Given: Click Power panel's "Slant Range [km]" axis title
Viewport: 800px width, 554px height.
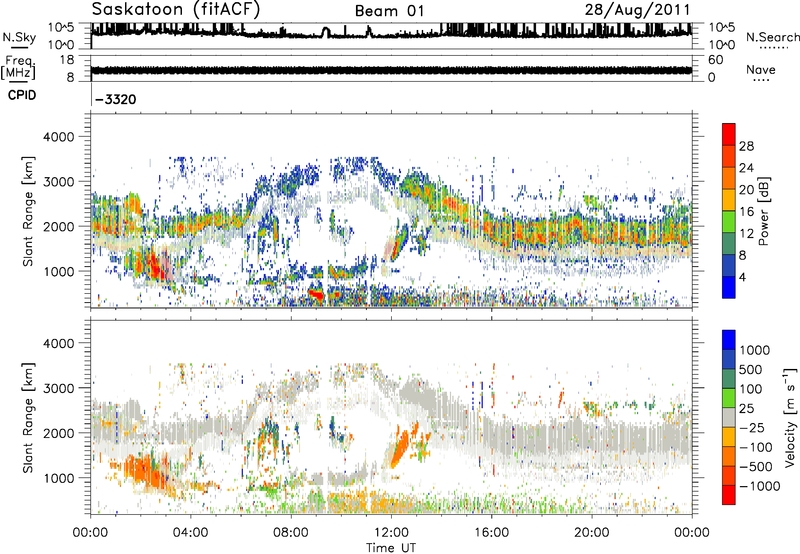Looking at the screenshot, I should pos(28,212).
